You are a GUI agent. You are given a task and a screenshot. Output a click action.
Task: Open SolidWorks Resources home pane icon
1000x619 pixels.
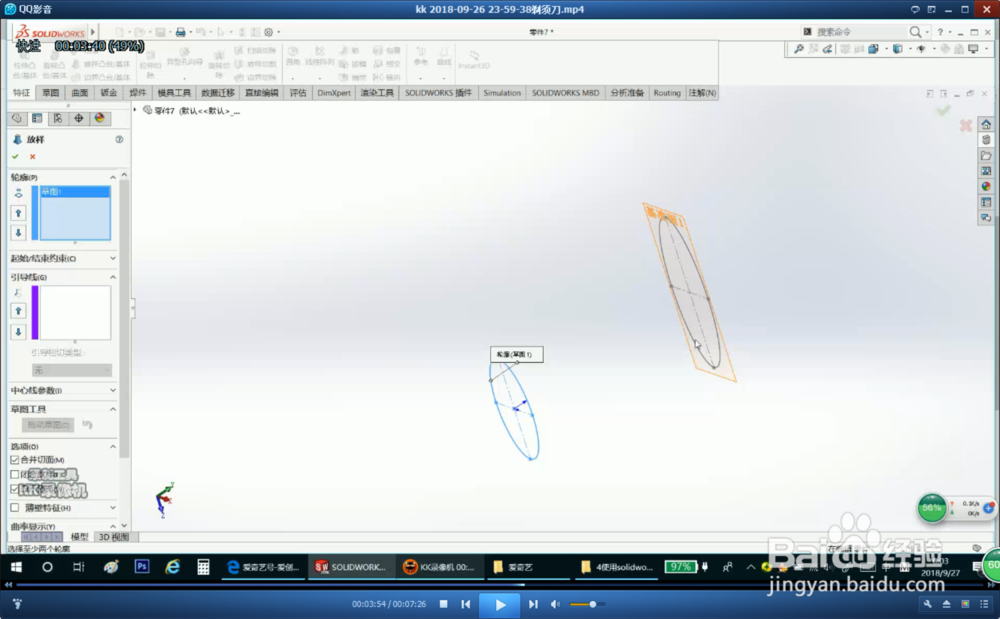[986, 124]
